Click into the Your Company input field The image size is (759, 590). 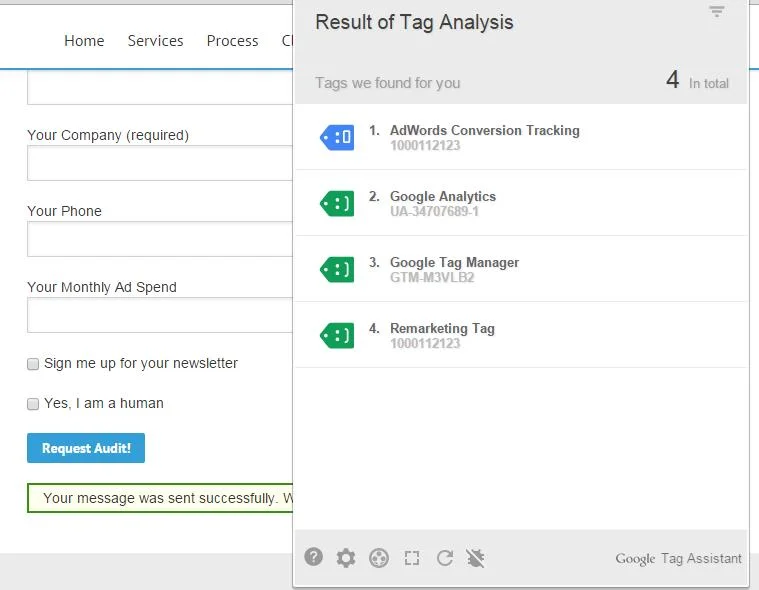pyautogui.click(x=160, y=164)
